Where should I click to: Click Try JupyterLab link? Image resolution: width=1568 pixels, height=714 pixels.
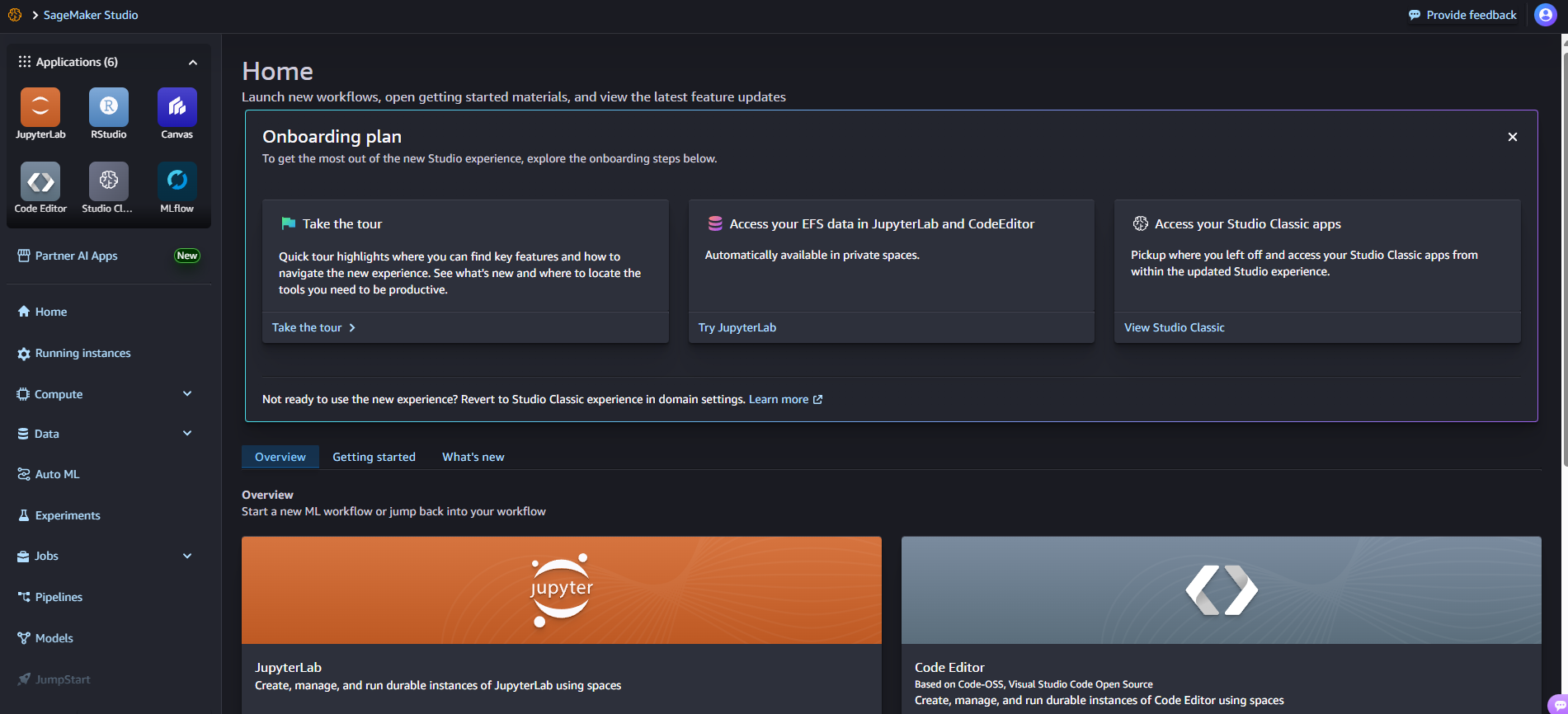737,327
